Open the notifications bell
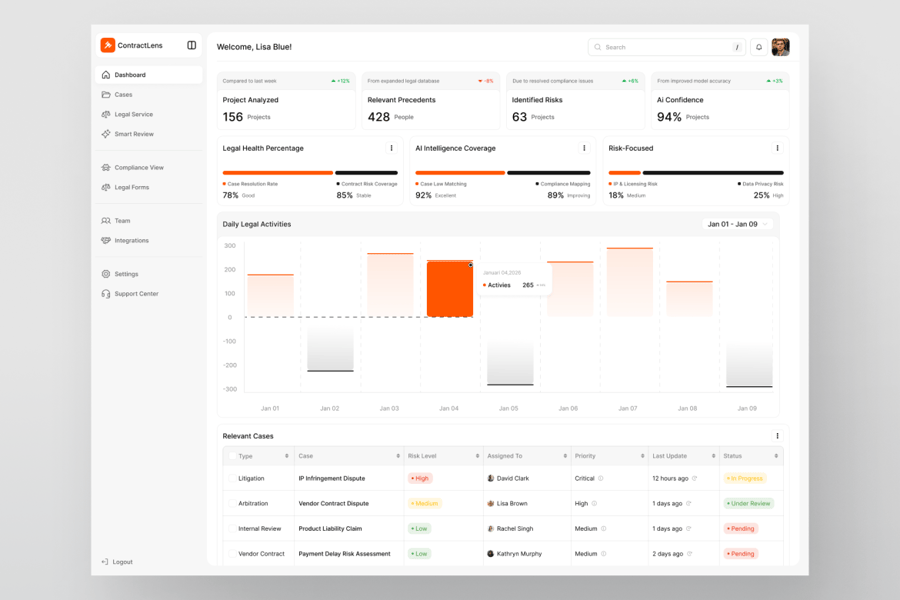900x600 pixels. point(759,47)
